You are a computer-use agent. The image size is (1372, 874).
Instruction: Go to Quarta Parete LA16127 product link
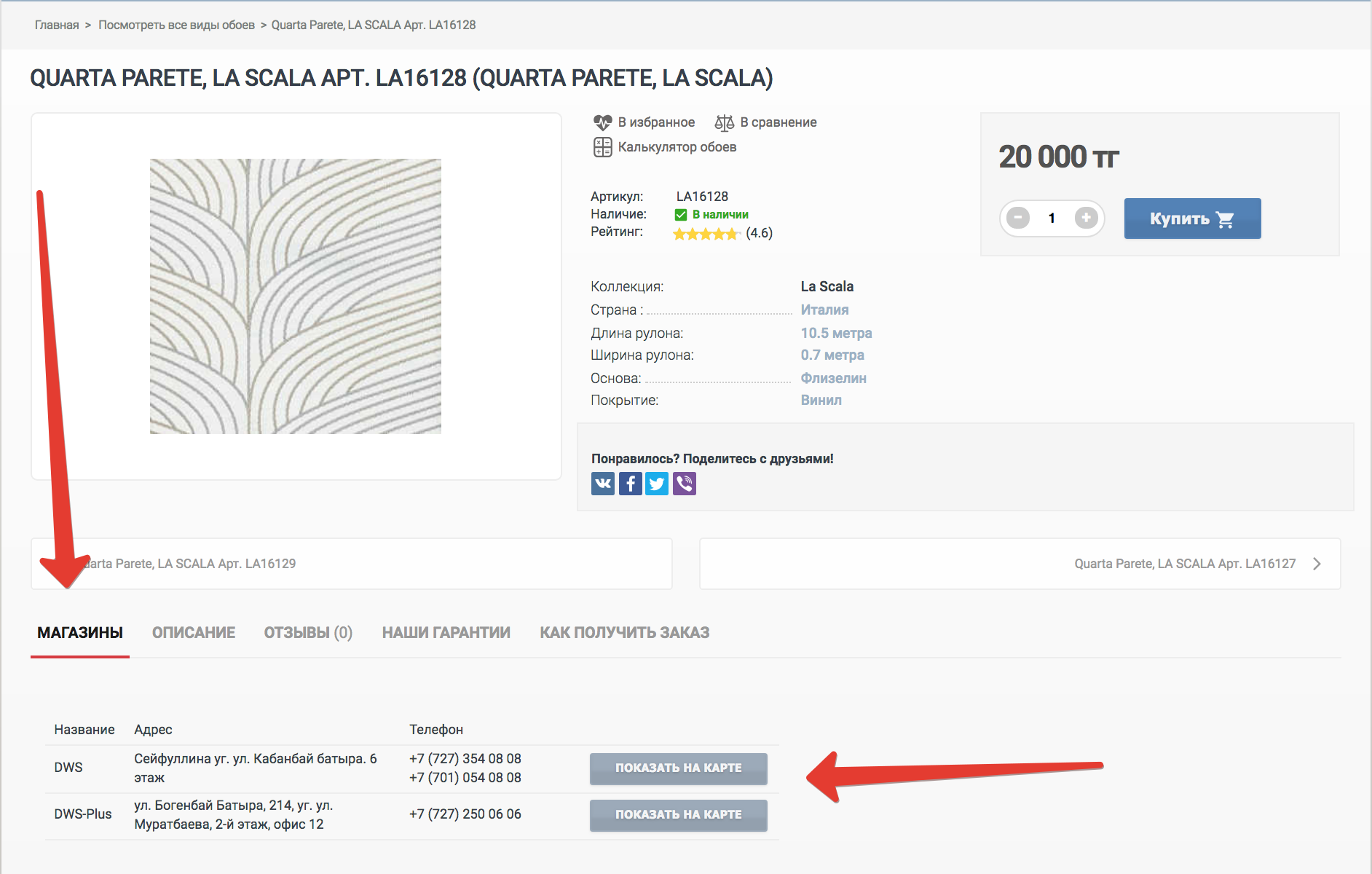point(1185,564)
